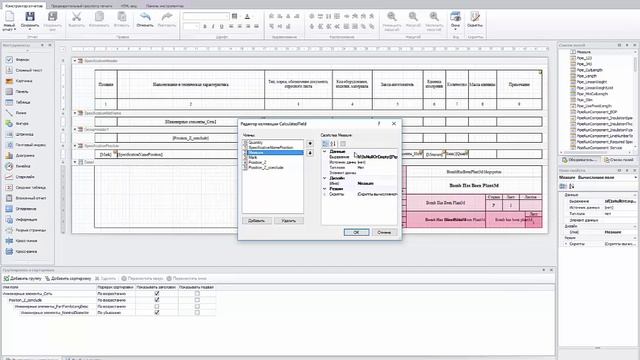Collapse the Detail band
Image resolution: width=640 pixels, height=360 pixels.
pyautogui.click(x=75, y=162)
